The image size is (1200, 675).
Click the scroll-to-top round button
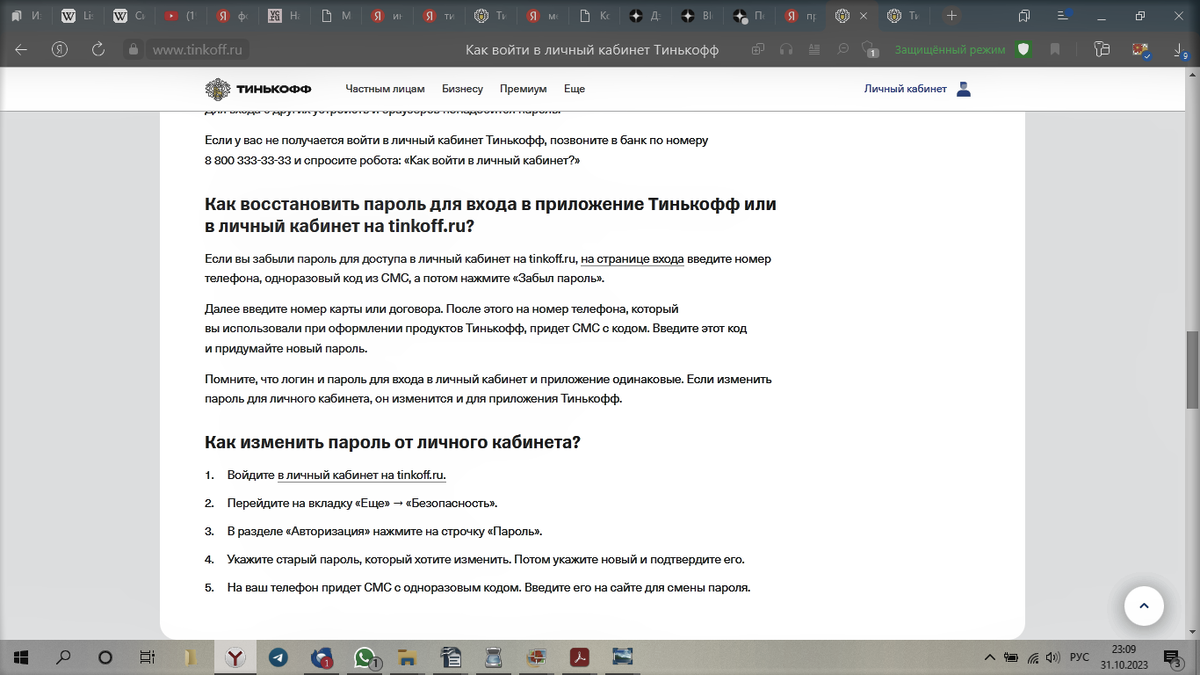[x=1144, y=606]
